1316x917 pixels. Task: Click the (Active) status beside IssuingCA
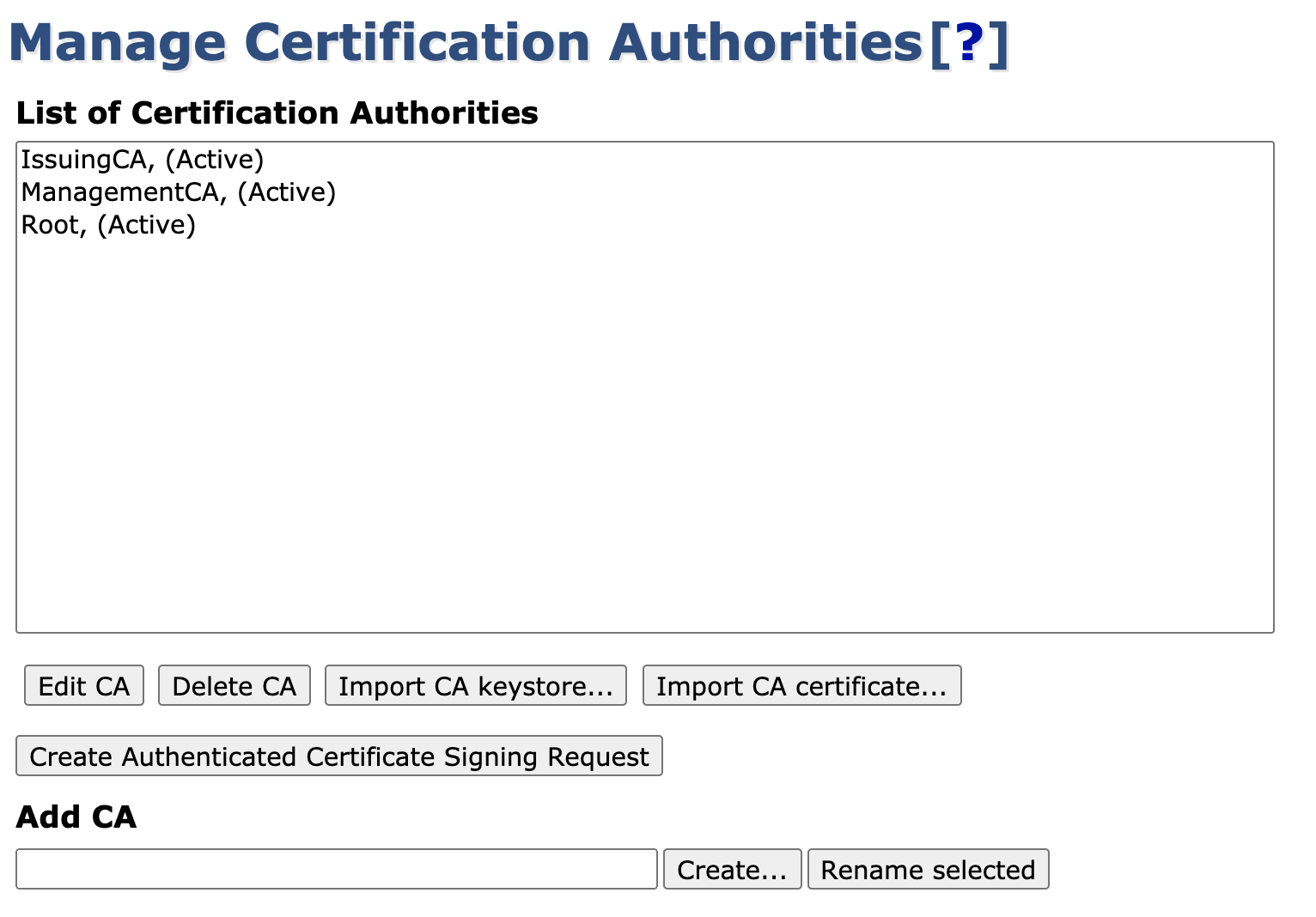coord(215,160)
